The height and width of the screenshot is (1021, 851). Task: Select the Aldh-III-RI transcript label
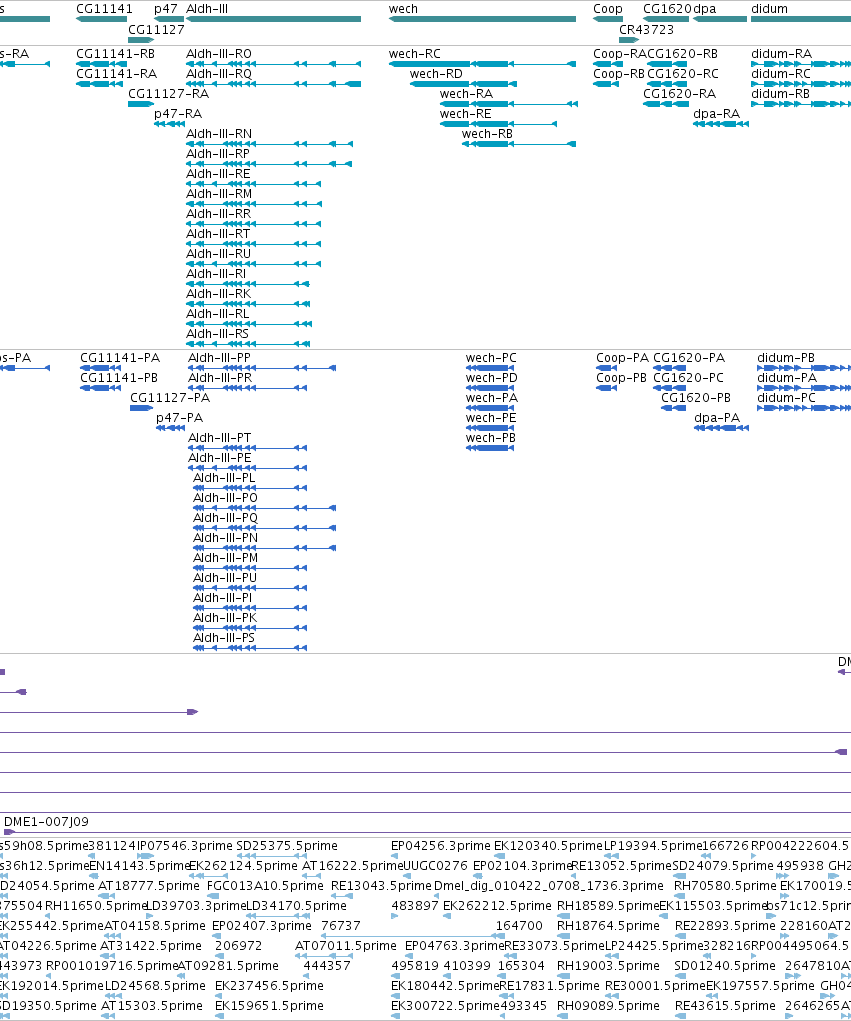216,274
